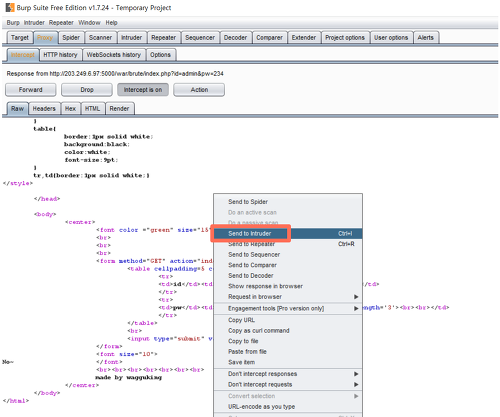Open the Burp menu

click(13, 23)
